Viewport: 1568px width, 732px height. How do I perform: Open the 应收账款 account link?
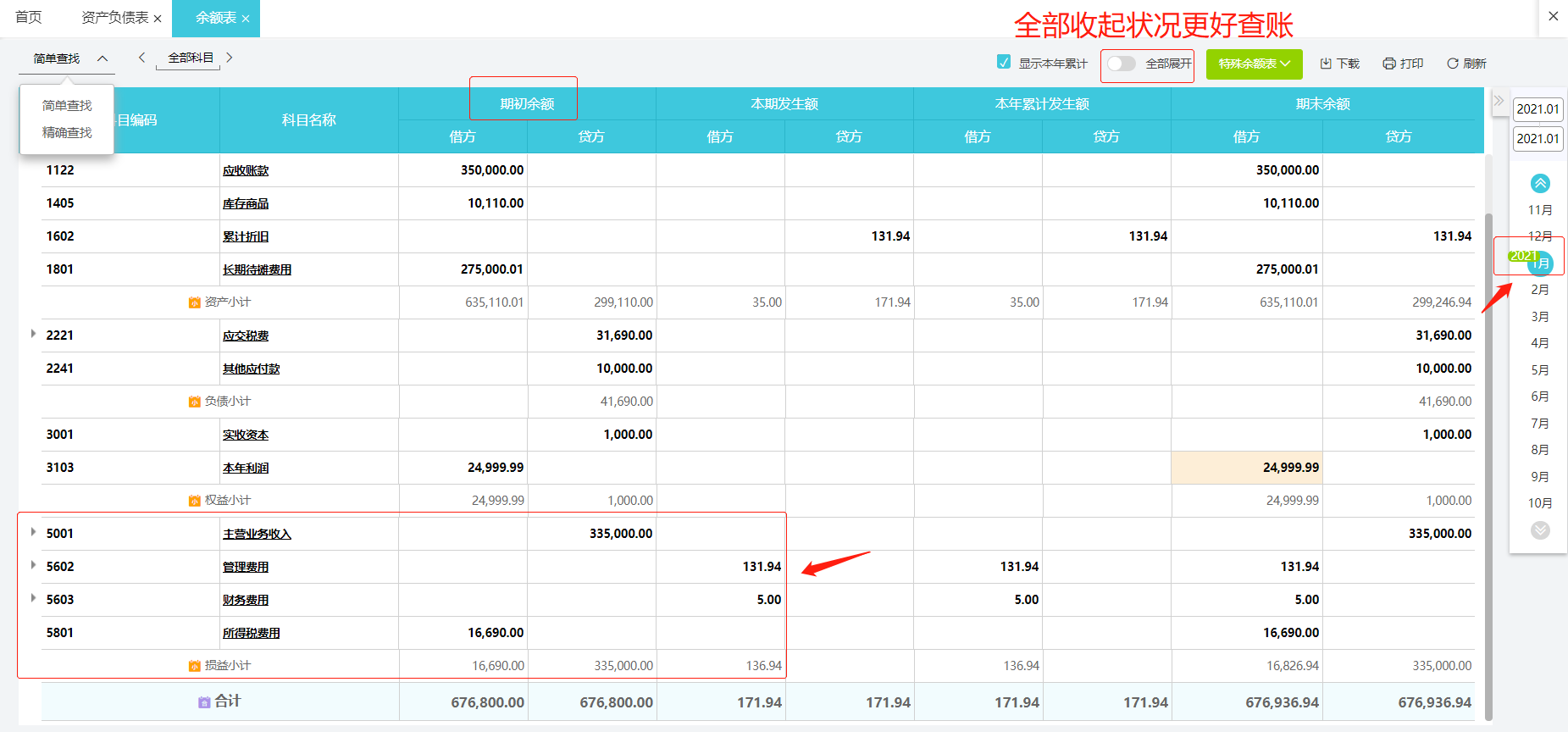(x=246, y=171)
